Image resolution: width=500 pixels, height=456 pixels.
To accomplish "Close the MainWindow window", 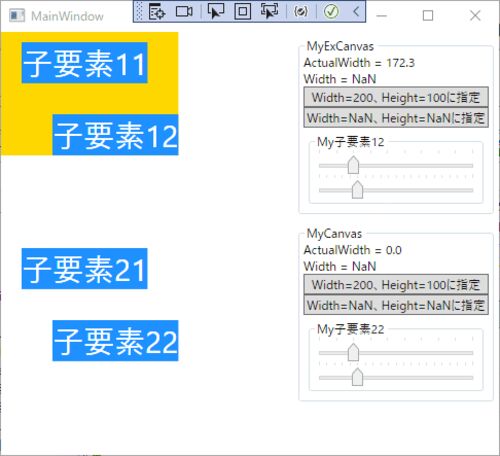I will click(x=475, y=16).
